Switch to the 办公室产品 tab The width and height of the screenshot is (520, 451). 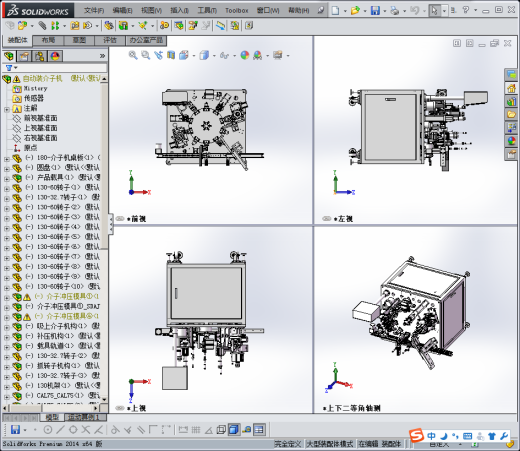click(146, 40)
